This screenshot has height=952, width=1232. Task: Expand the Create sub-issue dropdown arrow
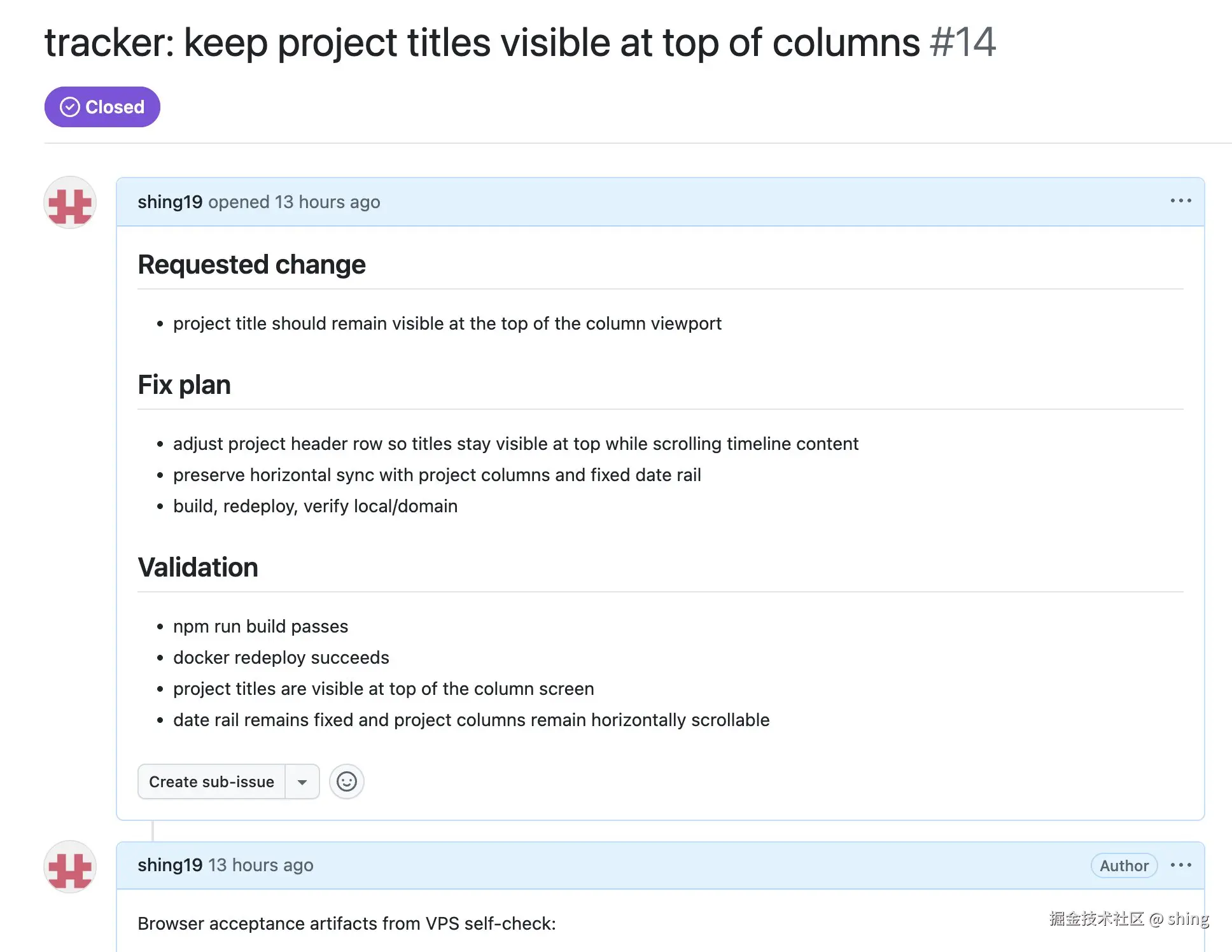tap(302, 781)
